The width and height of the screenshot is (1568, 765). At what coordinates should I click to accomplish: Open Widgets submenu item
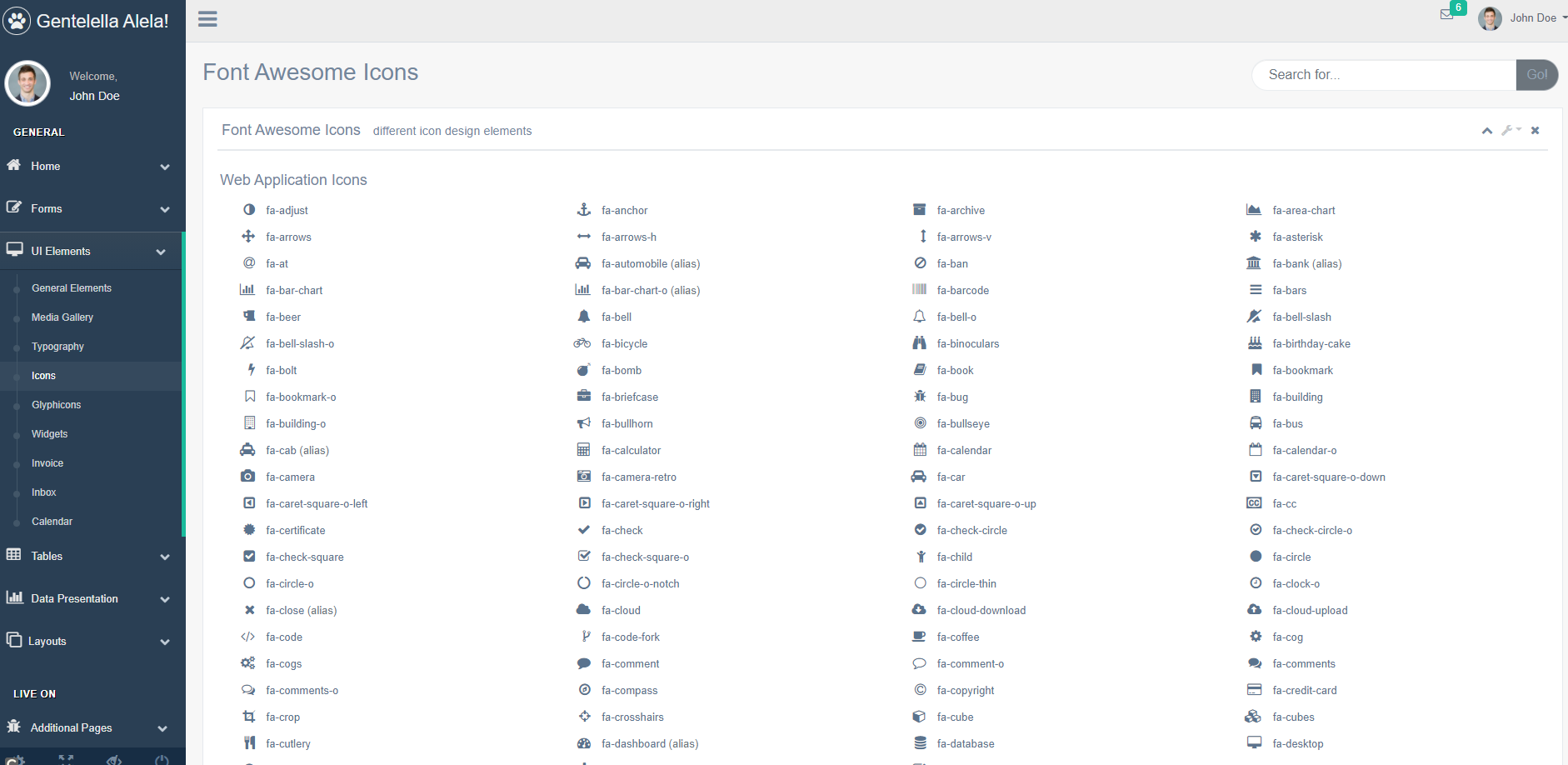point(50,434)
